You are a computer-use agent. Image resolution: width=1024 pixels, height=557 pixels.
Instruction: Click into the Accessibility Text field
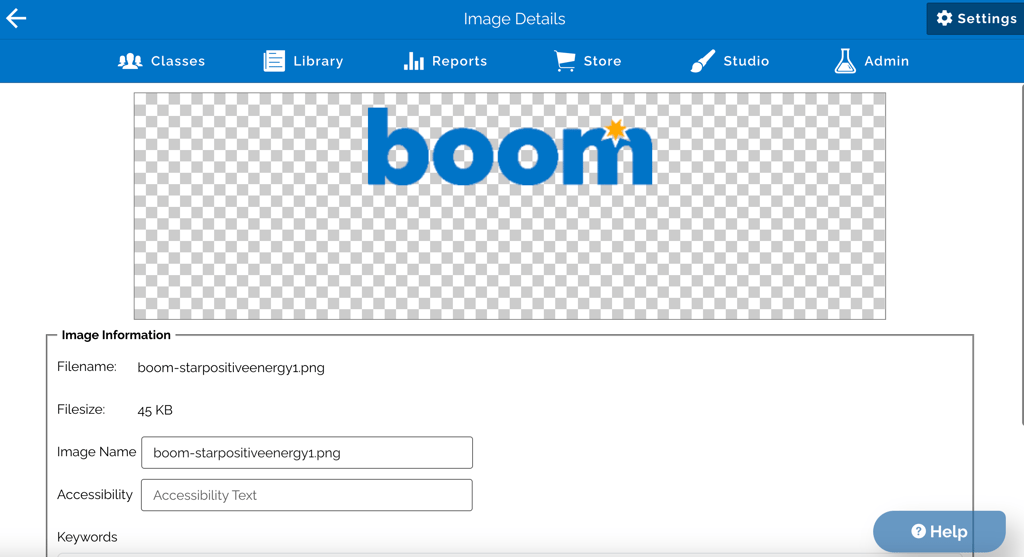pyautogui.click(x=307, y=495)
